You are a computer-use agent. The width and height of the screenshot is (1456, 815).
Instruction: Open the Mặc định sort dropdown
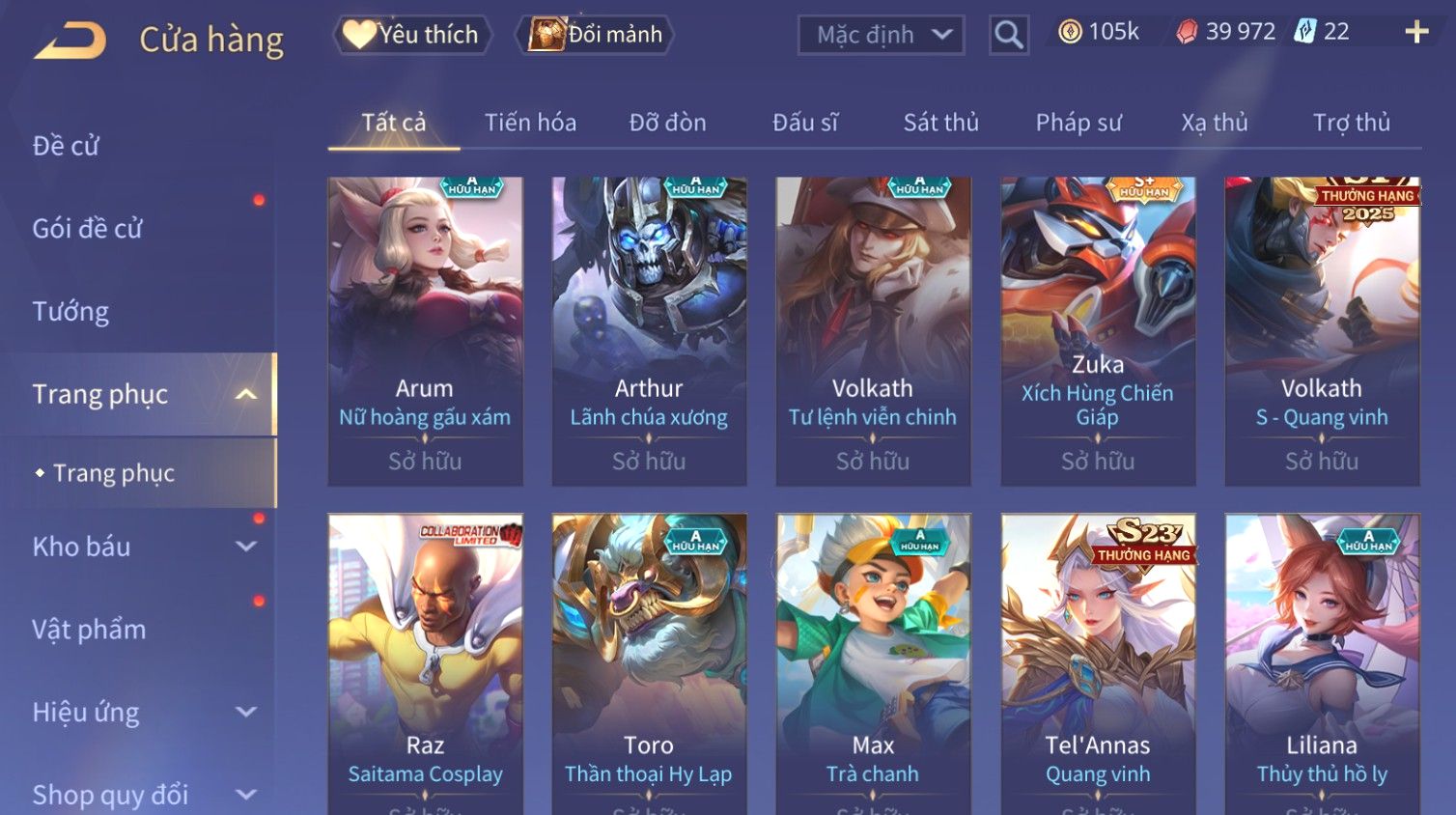[881, 36]
